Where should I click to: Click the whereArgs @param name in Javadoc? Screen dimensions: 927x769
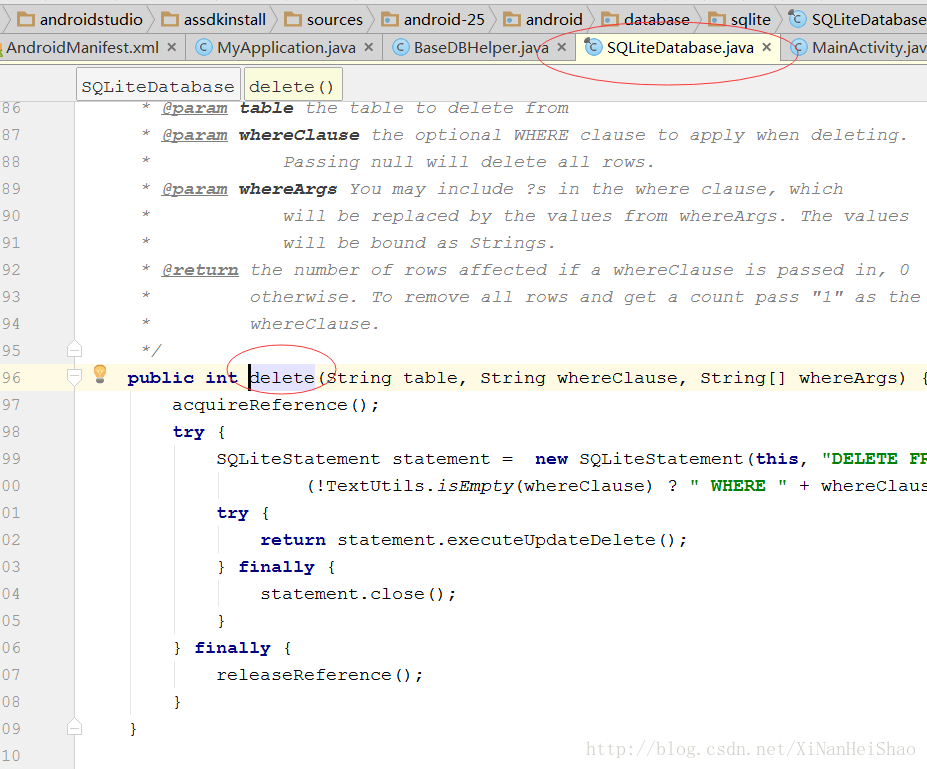pos(288,189)
